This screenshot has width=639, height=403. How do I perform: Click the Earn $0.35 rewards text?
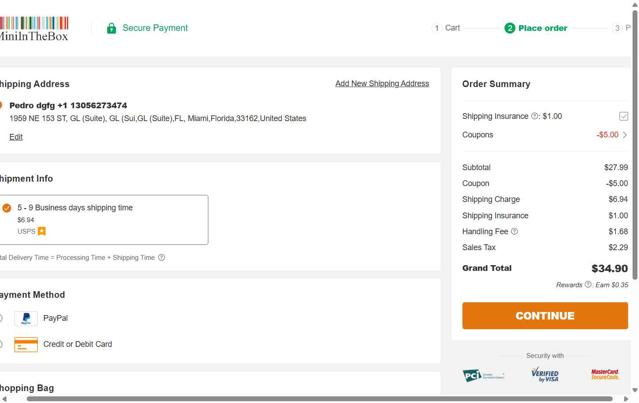coord(612,285)
